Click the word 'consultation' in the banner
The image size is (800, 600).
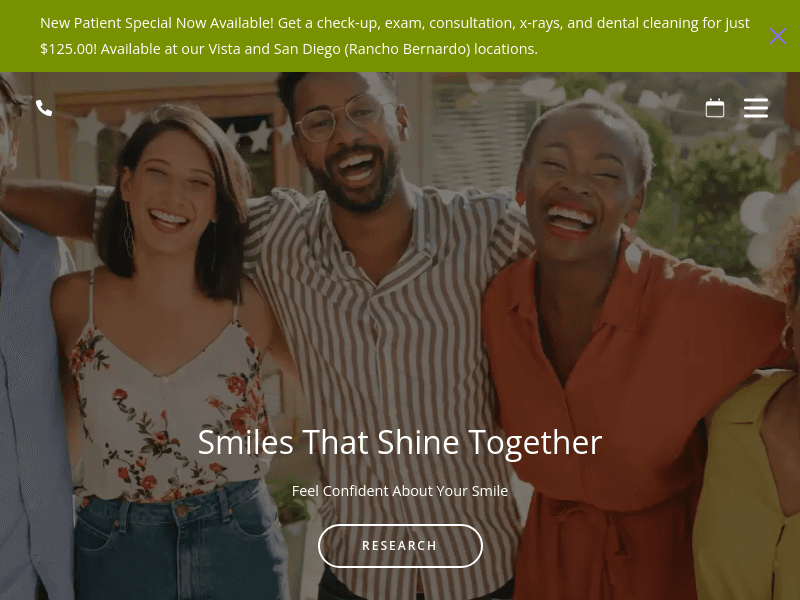point(471,23)
